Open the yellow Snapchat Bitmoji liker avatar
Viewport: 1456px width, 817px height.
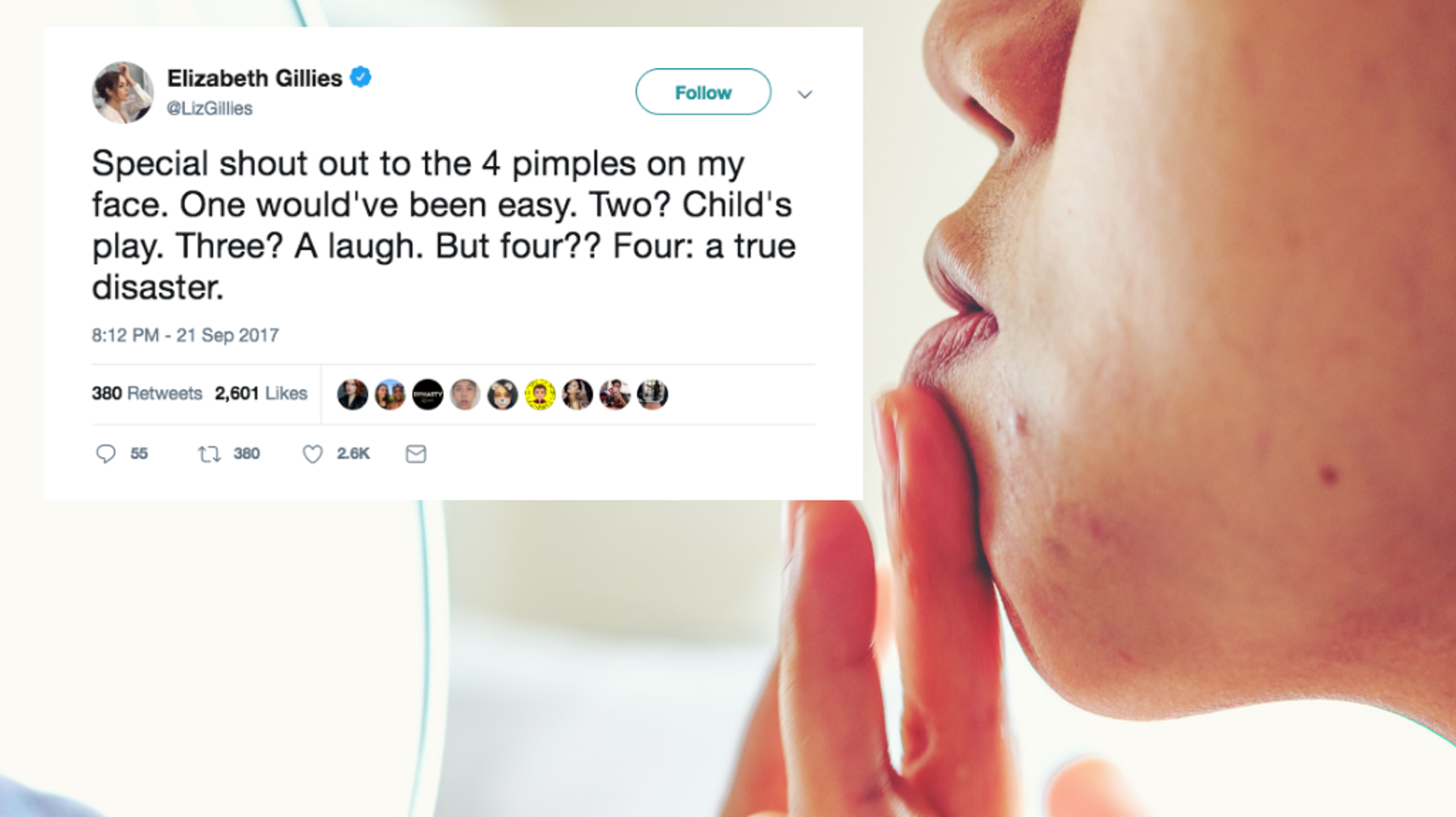pos(540,395)
